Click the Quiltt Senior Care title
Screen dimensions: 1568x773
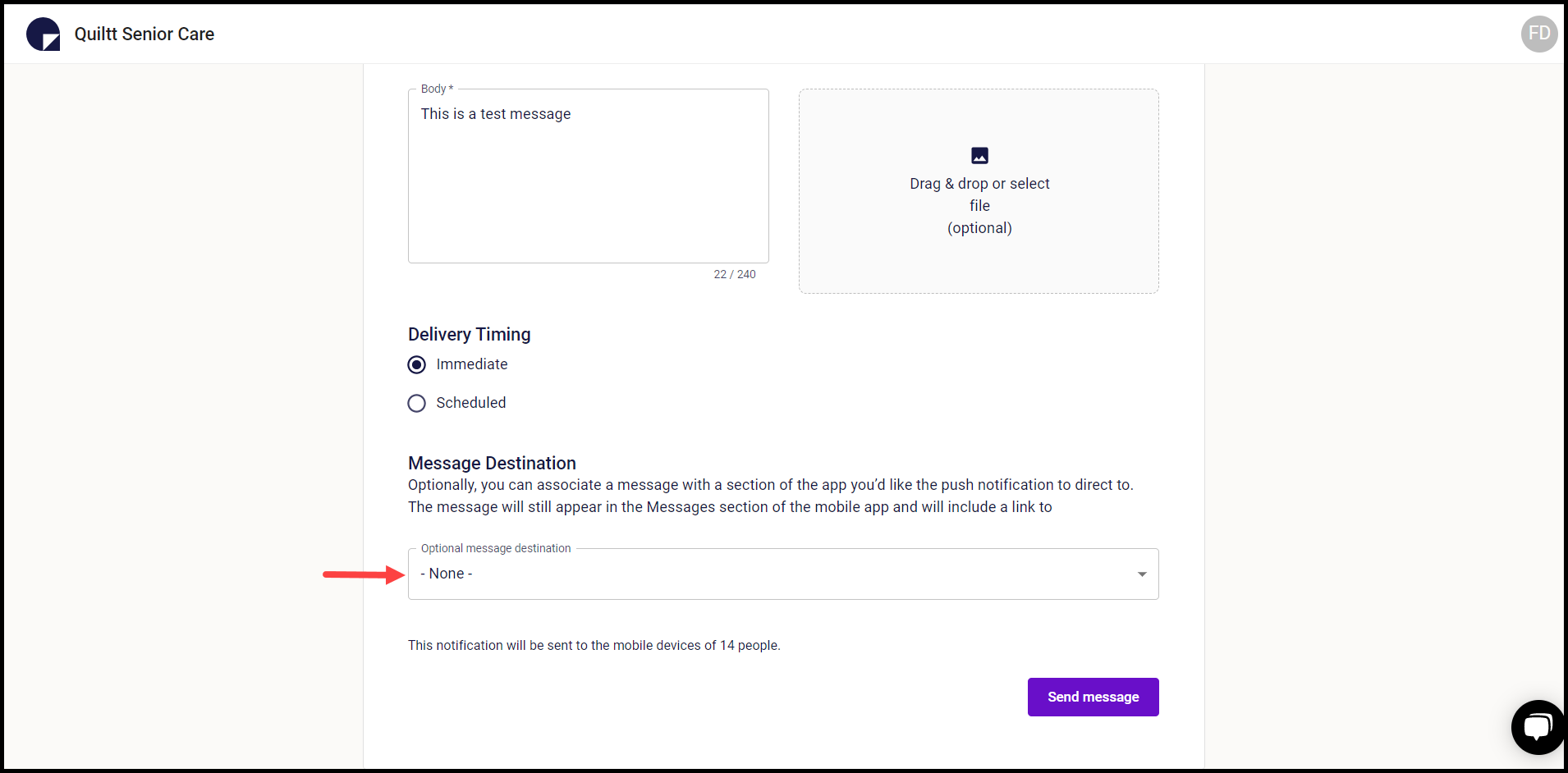[144, 34]
